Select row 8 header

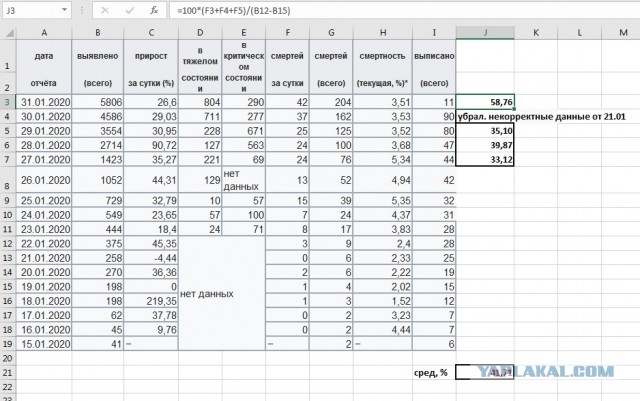[x=8, y=180]
